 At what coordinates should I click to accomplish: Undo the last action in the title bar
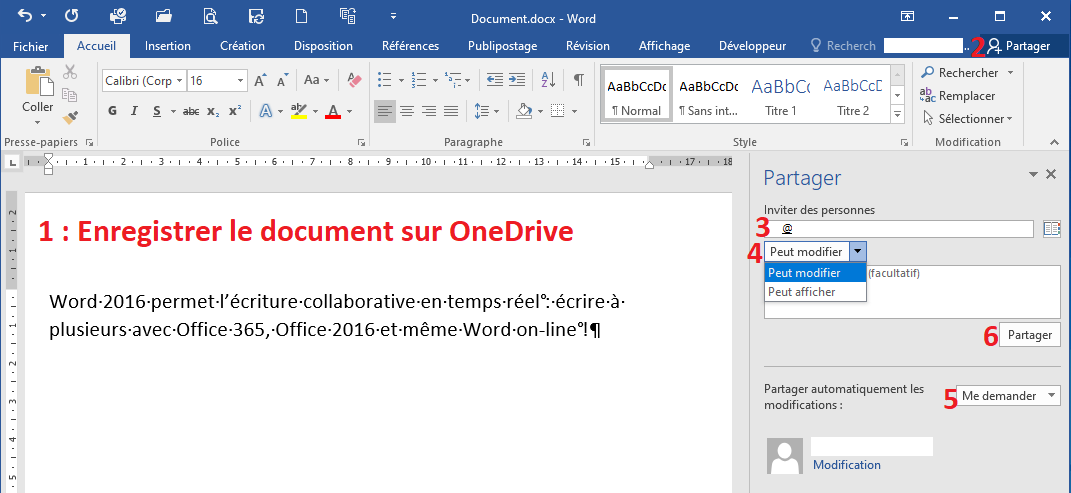pyautogui.click(x=24, y=15)
